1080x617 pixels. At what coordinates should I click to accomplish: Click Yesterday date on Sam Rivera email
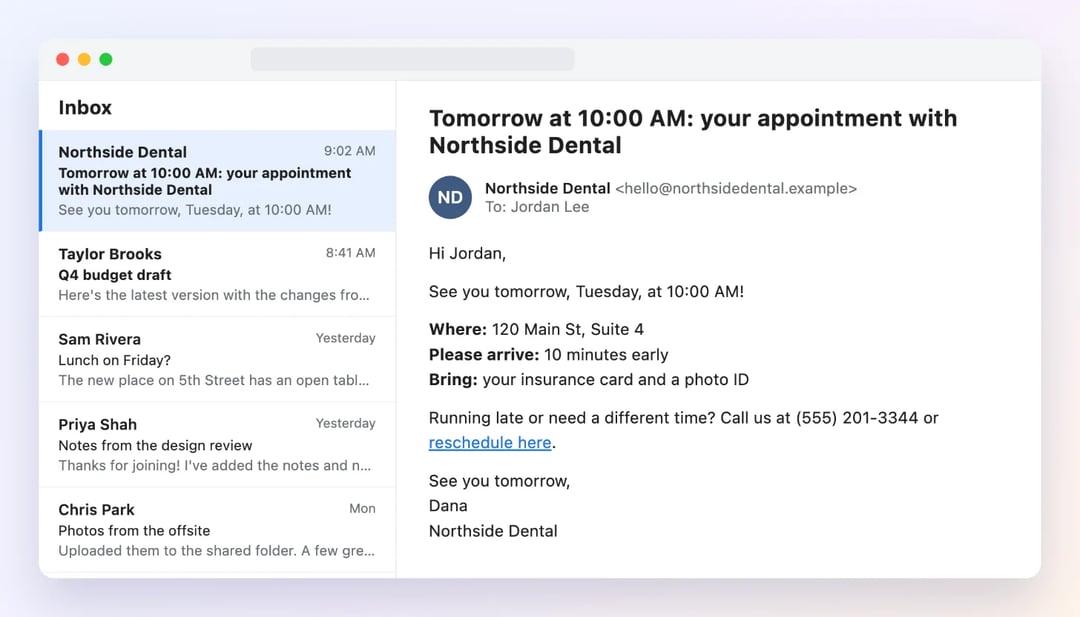(x=346, y=338)
